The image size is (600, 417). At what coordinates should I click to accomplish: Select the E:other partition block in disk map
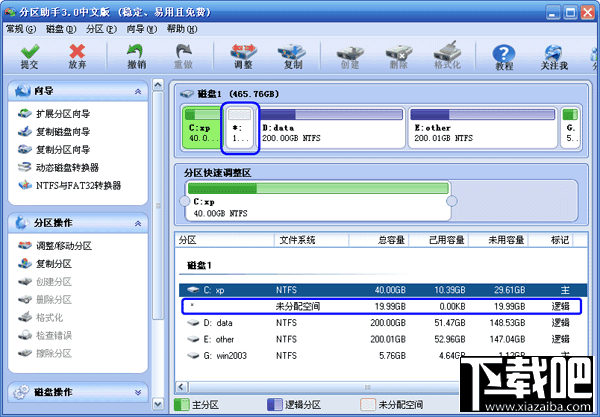483,128
